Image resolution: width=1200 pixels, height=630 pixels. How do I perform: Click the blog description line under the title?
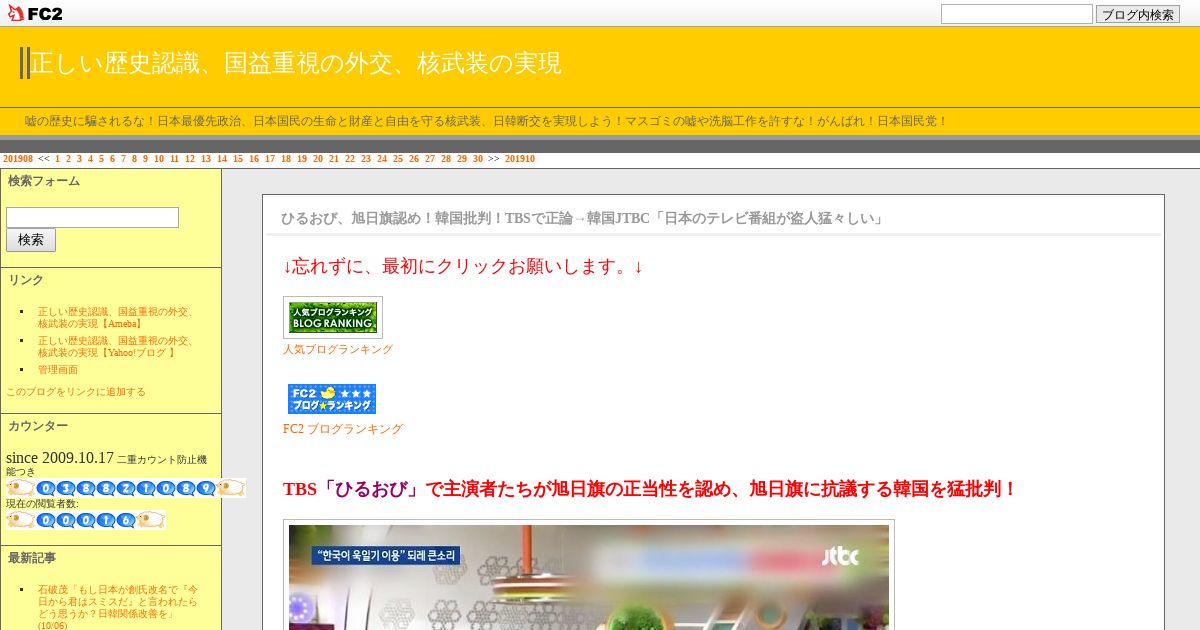[486, 121]
